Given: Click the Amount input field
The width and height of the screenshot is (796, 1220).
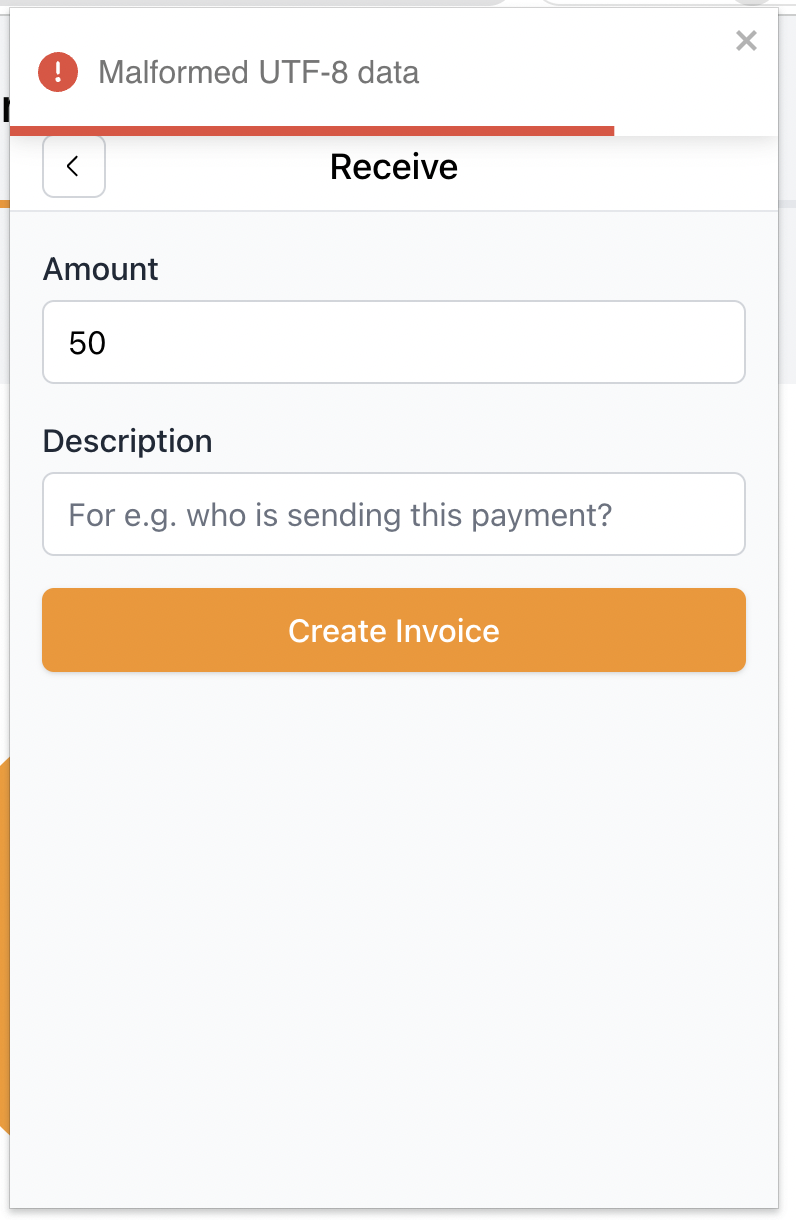Looking at the screenshot, I should (x=393, y=342).
